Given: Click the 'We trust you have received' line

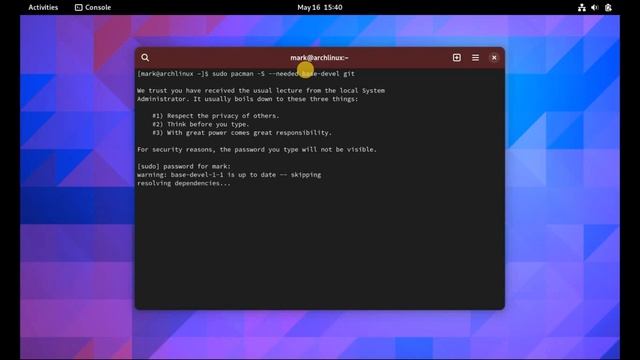Looking at the screenshot, I should (261, 91).
